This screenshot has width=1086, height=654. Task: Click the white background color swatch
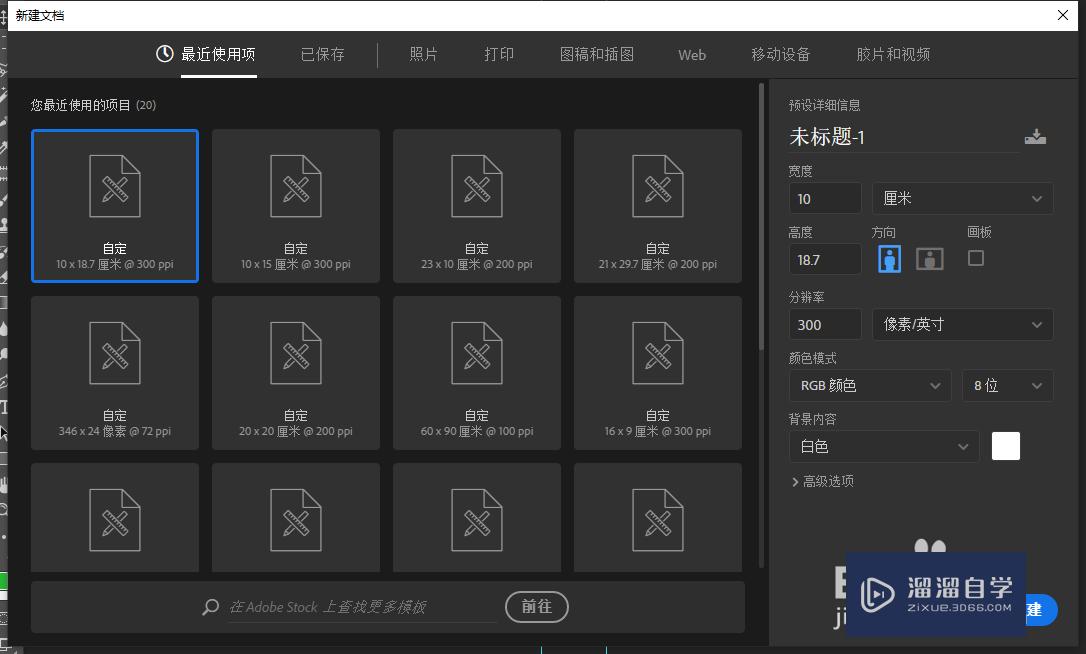coord(1005,446)
